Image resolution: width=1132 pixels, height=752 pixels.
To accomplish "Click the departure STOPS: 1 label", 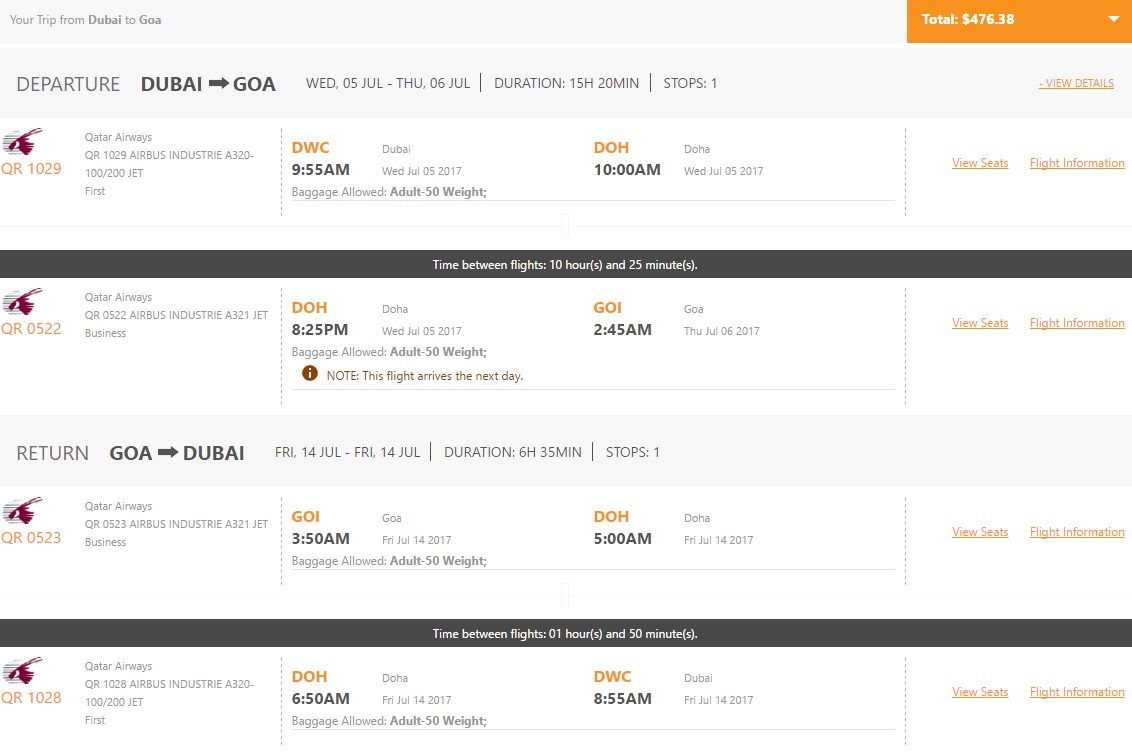I will coord(690,84).
